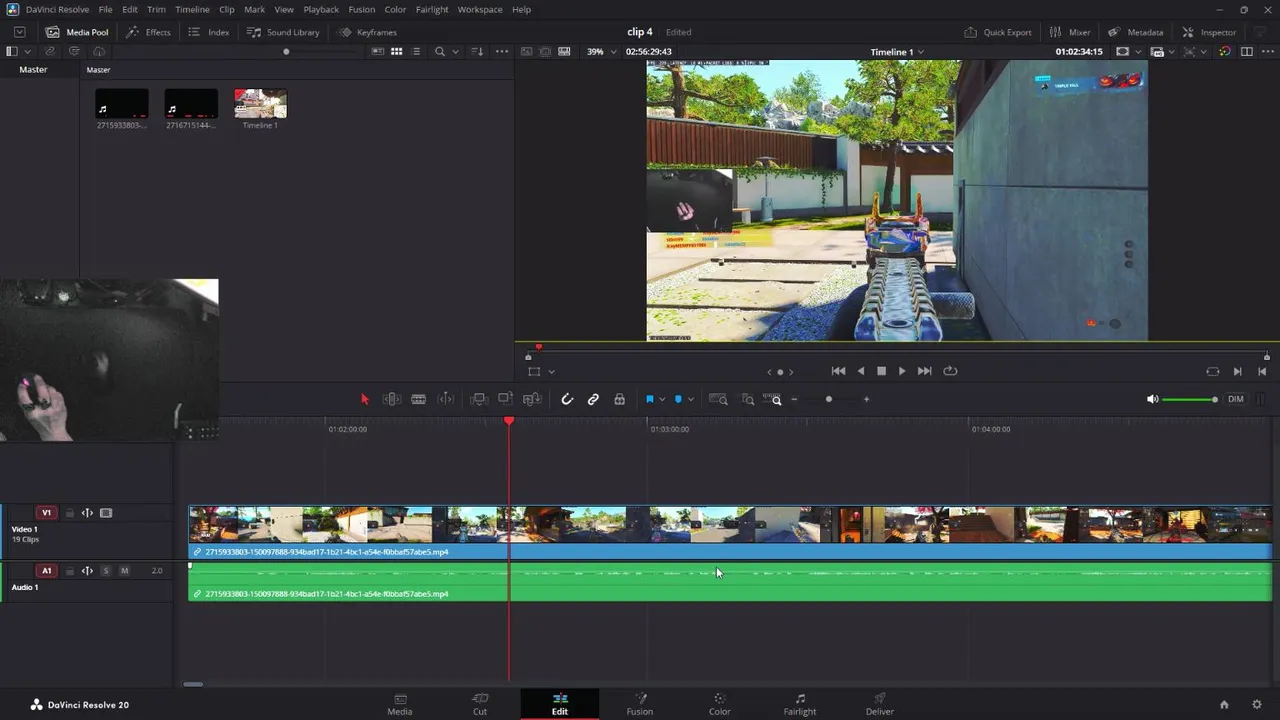Add a blue marker
Image resolution: width=1280 pixels, height=720 pixels.
click(x=678, y=399)
